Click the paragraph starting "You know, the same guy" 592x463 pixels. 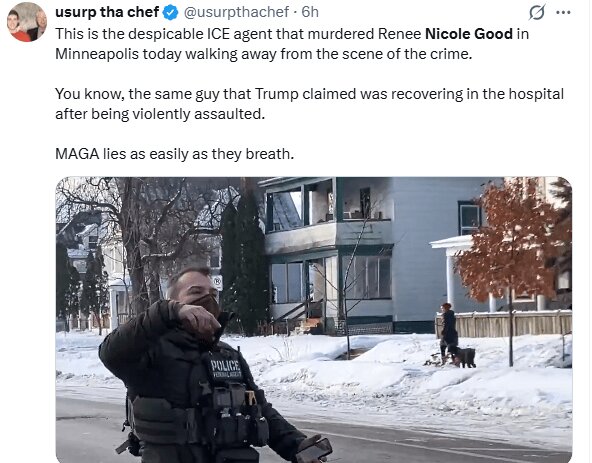point(309,104)
